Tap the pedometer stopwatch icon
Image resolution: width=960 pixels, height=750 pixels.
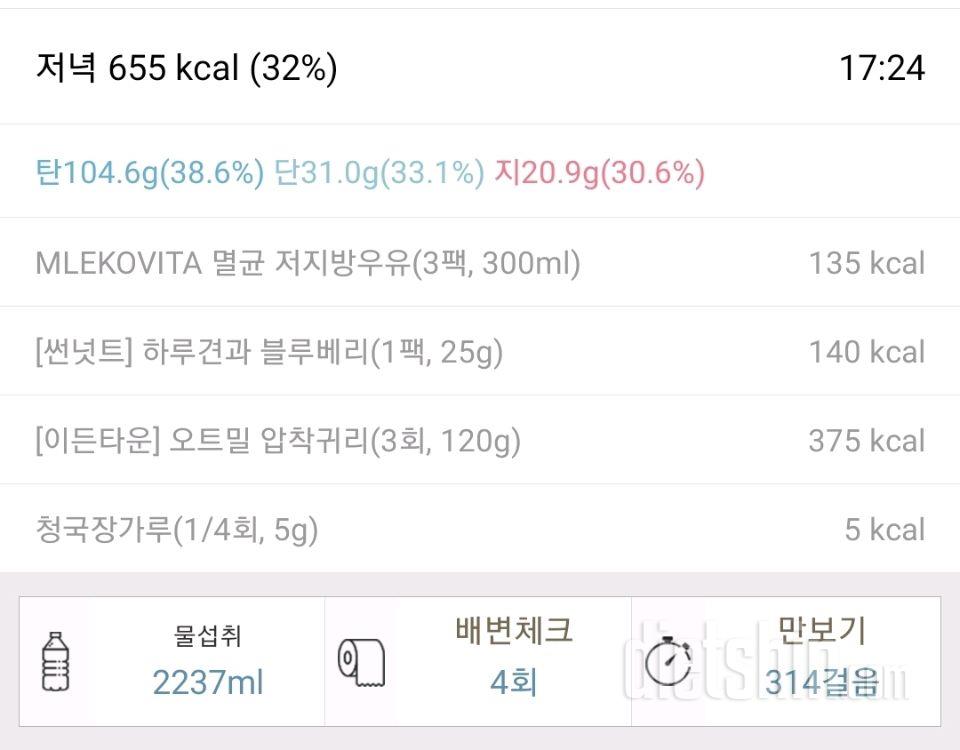[668, 661]
